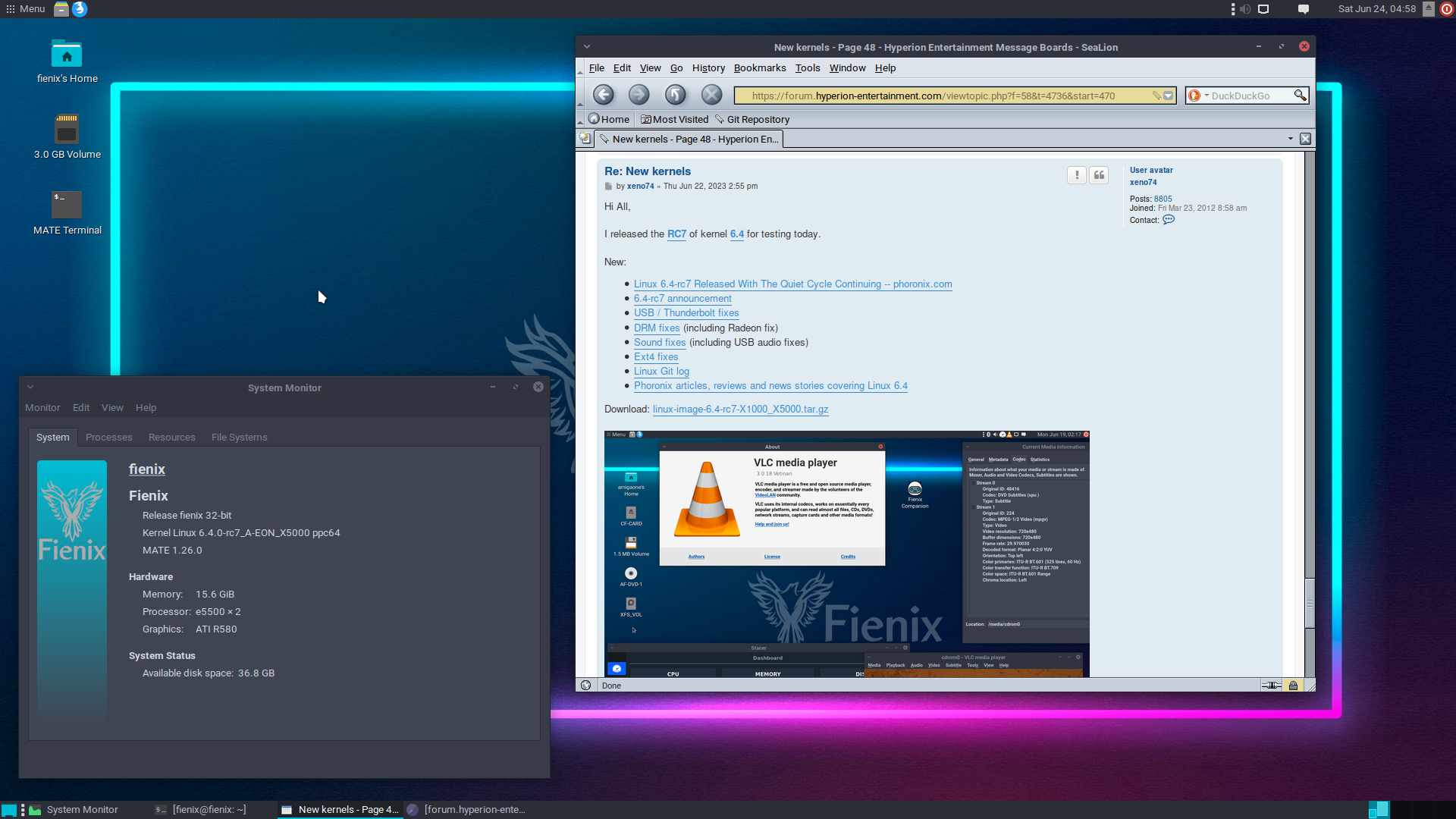Click the Home bookmark button
The height and width of the screenshot is (819, 1456).
click(x=609, y=120)
